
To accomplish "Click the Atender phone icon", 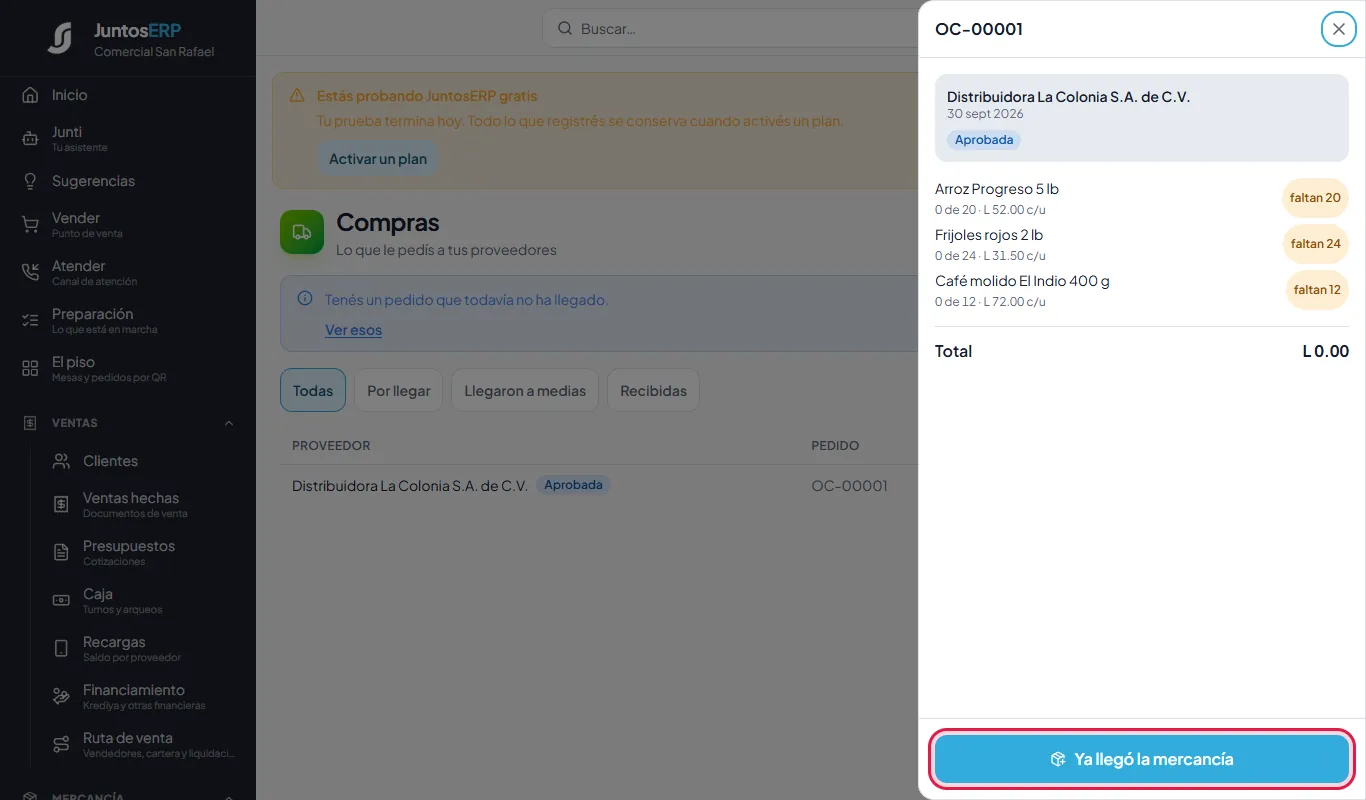I will click(30, 273).
